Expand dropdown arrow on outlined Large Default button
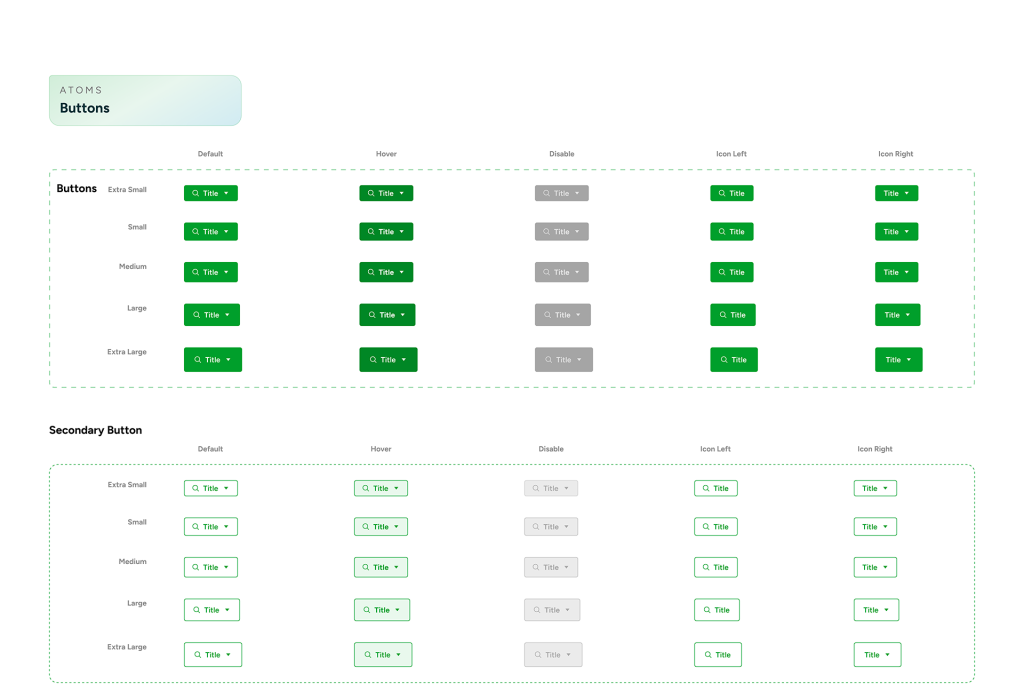 click(x=227, y=610)
